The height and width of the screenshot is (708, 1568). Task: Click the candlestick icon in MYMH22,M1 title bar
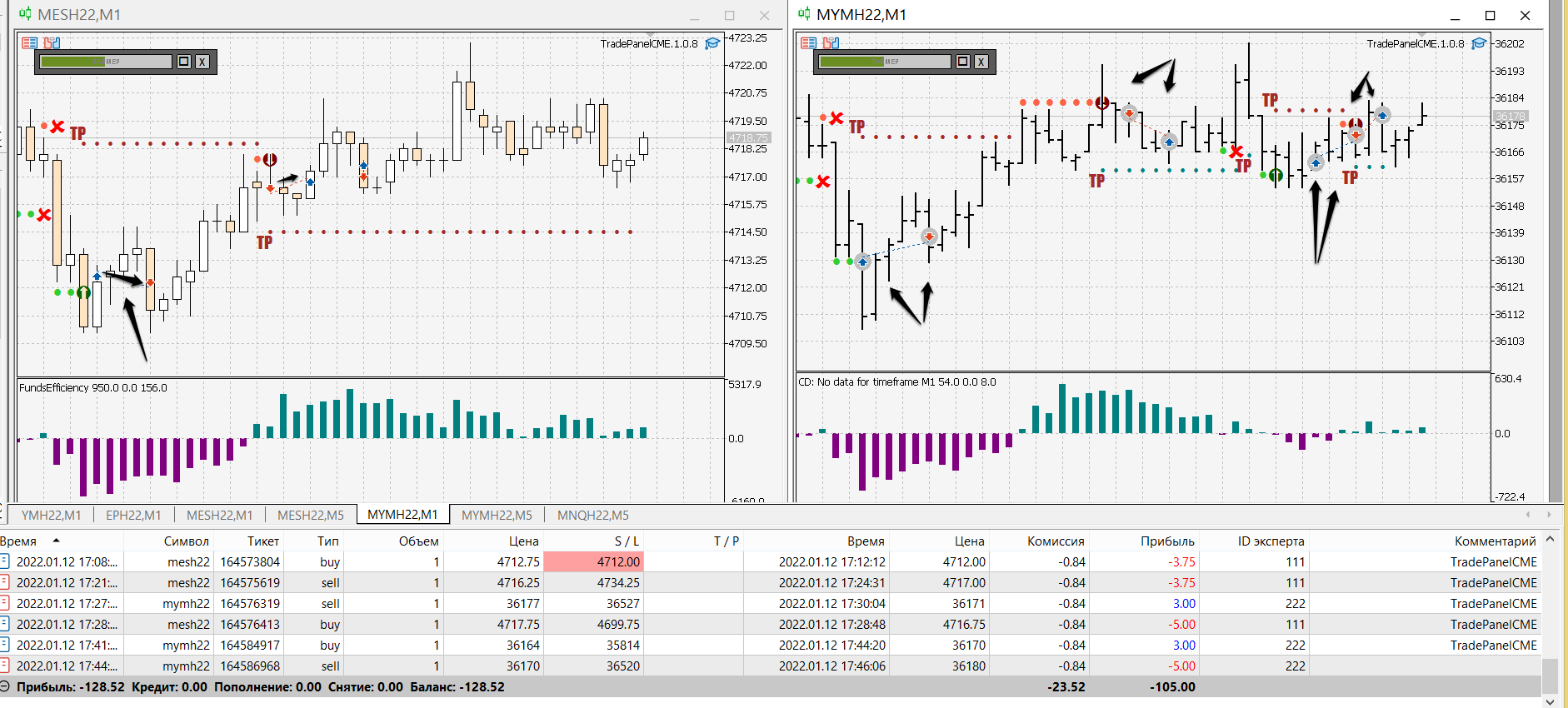point(804,14)
